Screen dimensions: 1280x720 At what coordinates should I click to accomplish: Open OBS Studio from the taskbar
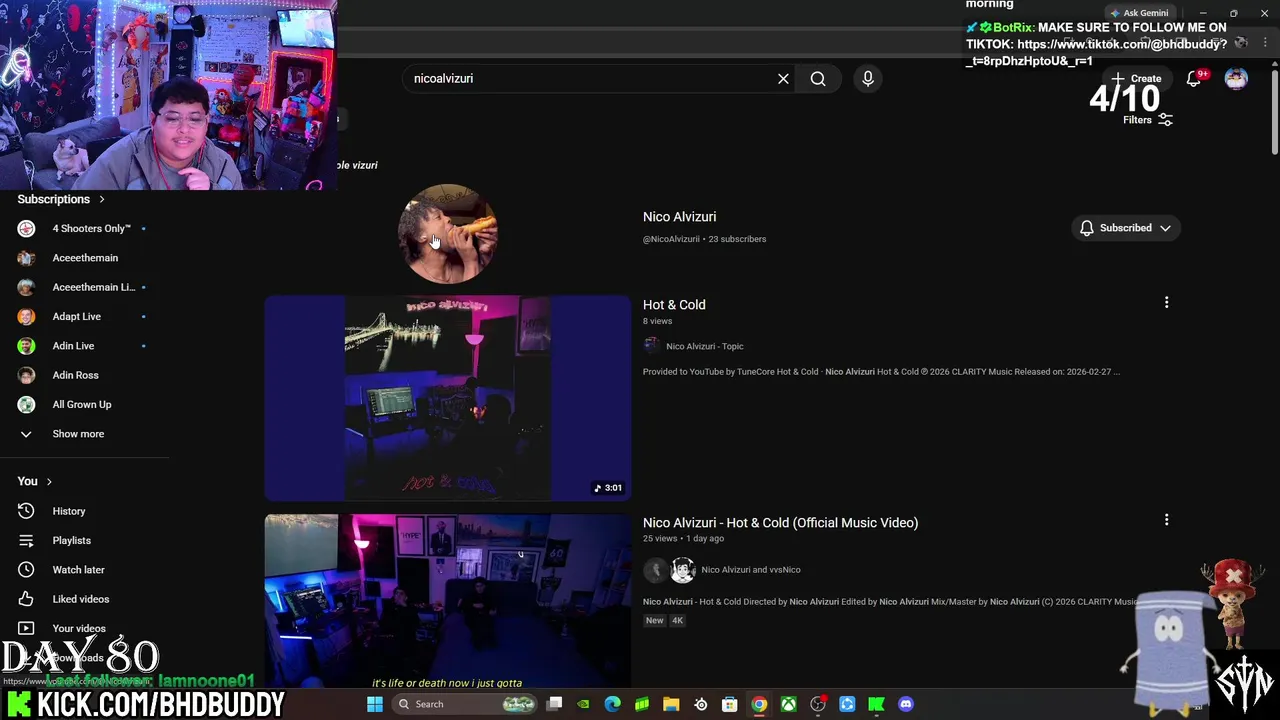[x=818, y=704]
